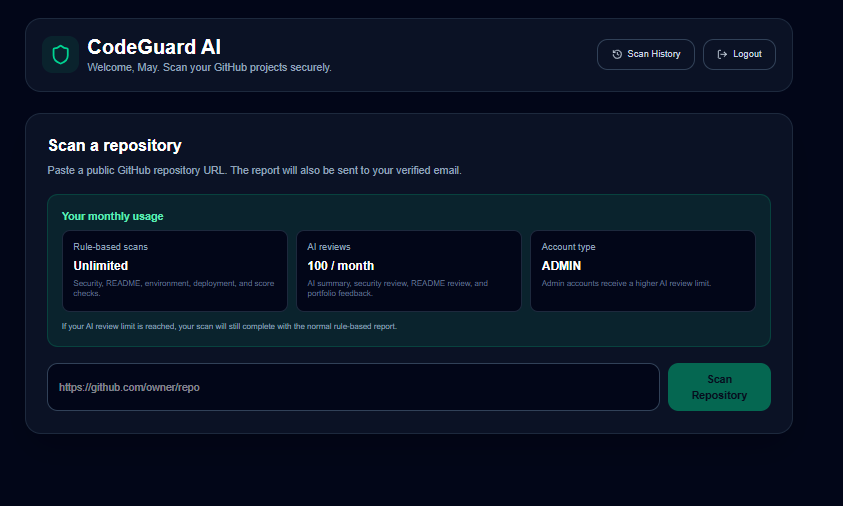Click the 'Rule-based scans' label

[x=111, y=247]
